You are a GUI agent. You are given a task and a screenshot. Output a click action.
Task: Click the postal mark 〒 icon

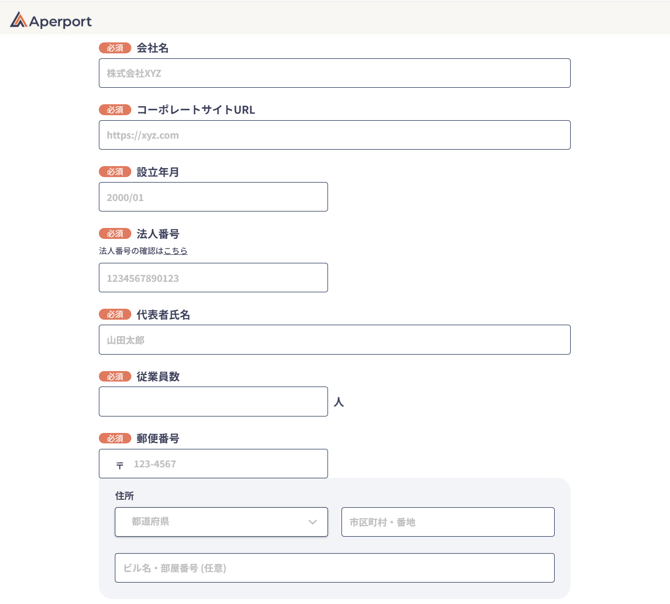(120, 465)
